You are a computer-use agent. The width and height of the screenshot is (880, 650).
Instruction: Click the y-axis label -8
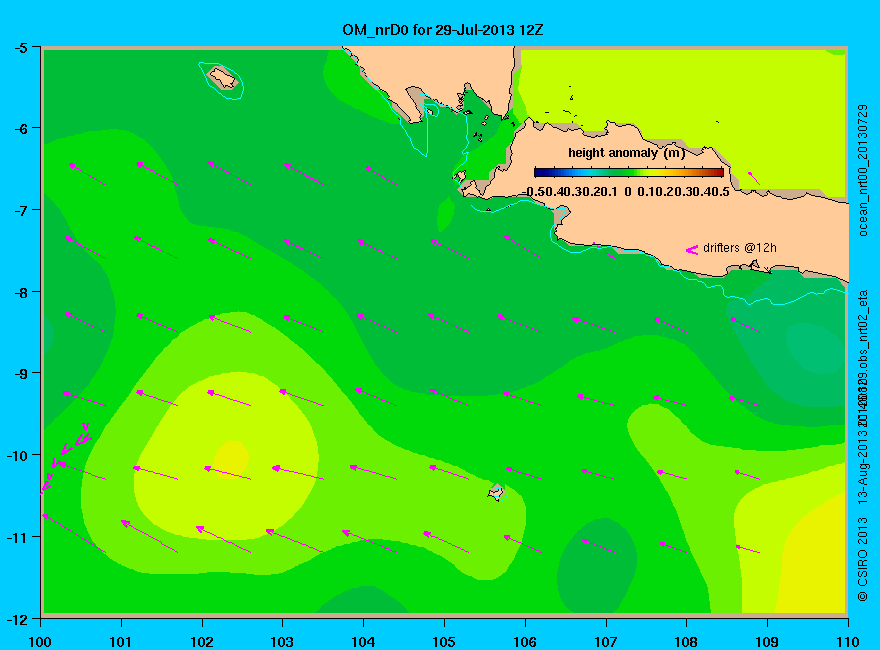[x=20, y=292]
